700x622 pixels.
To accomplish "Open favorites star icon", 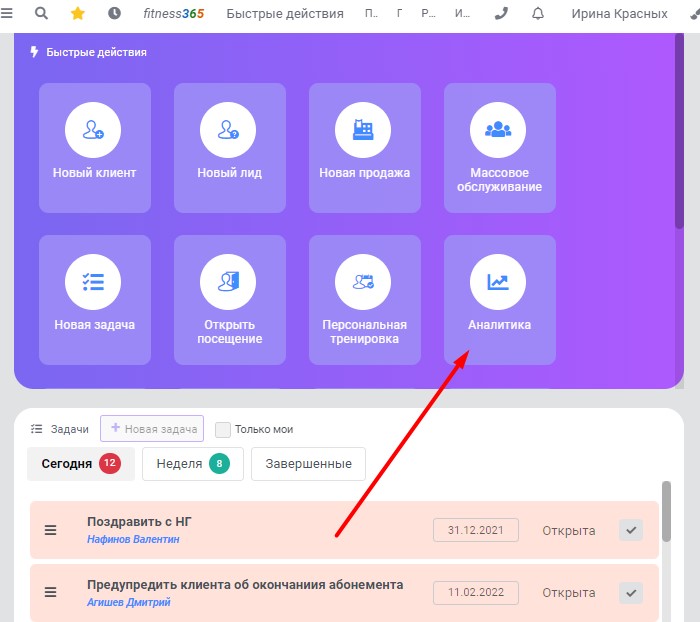I will [78, 13].
